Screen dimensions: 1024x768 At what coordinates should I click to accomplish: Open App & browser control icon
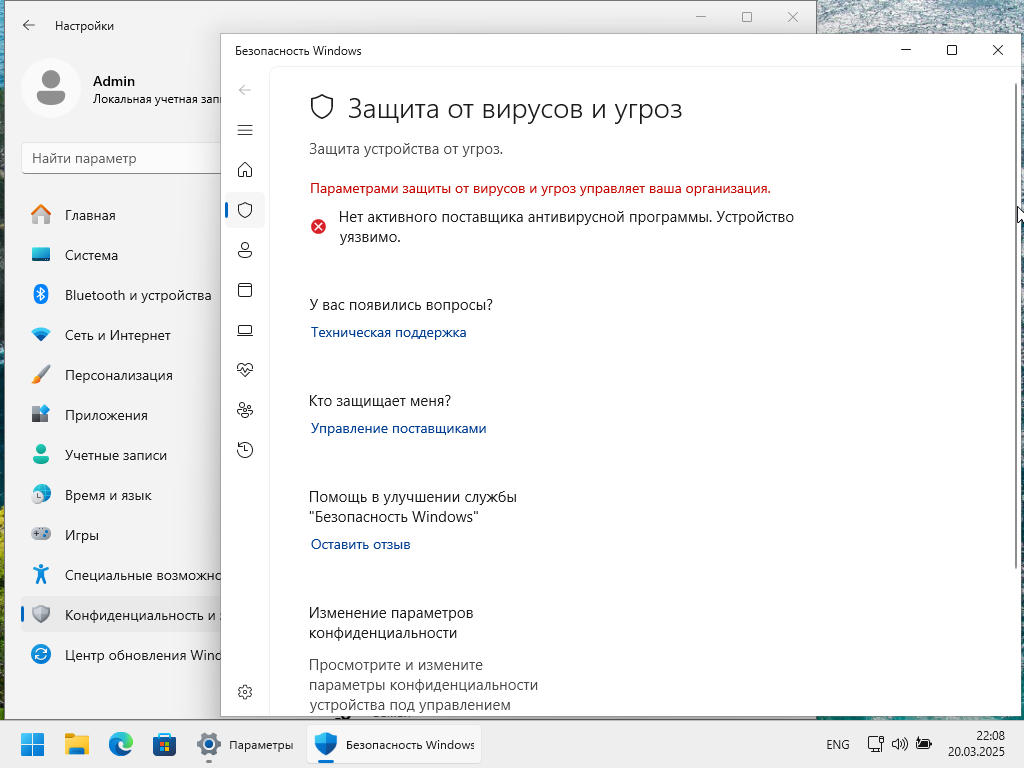point(245,290)
